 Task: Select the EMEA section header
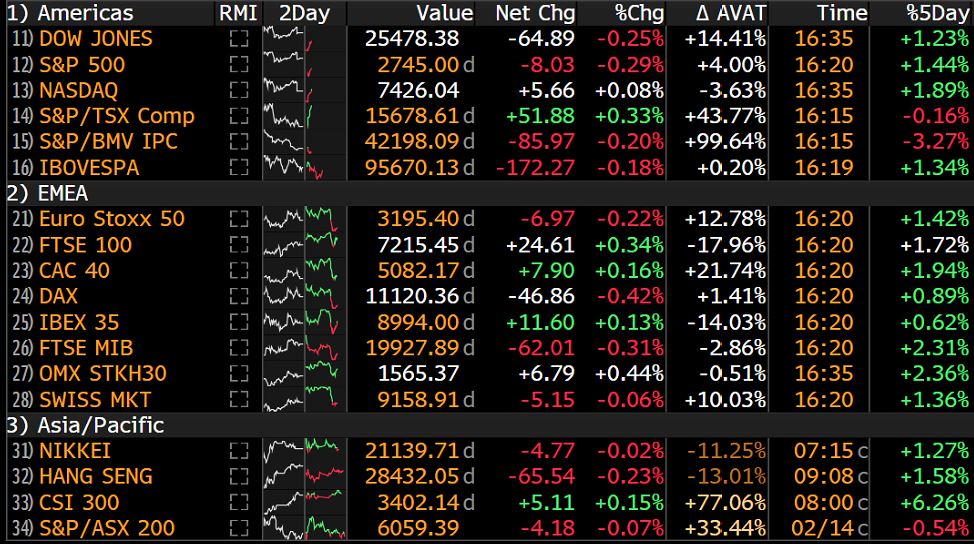48,194
